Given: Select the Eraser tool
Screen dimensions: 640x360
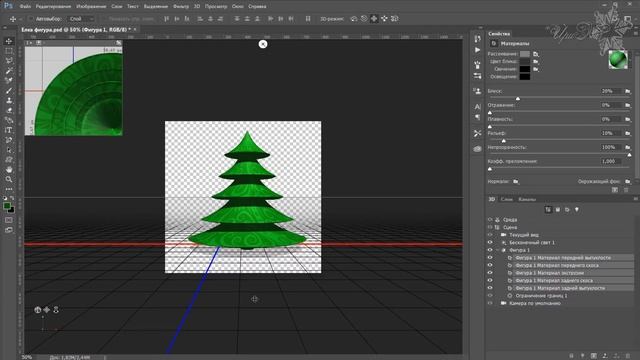Looking at the screenshot, I should (x=9, y=110).
